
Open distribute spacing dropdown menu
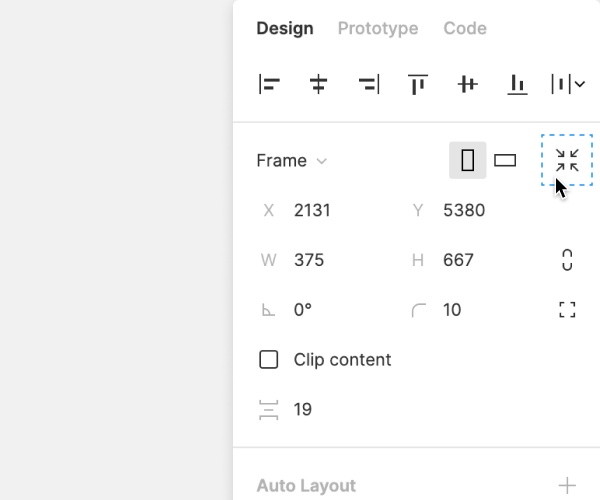click(x=567, y=85)
